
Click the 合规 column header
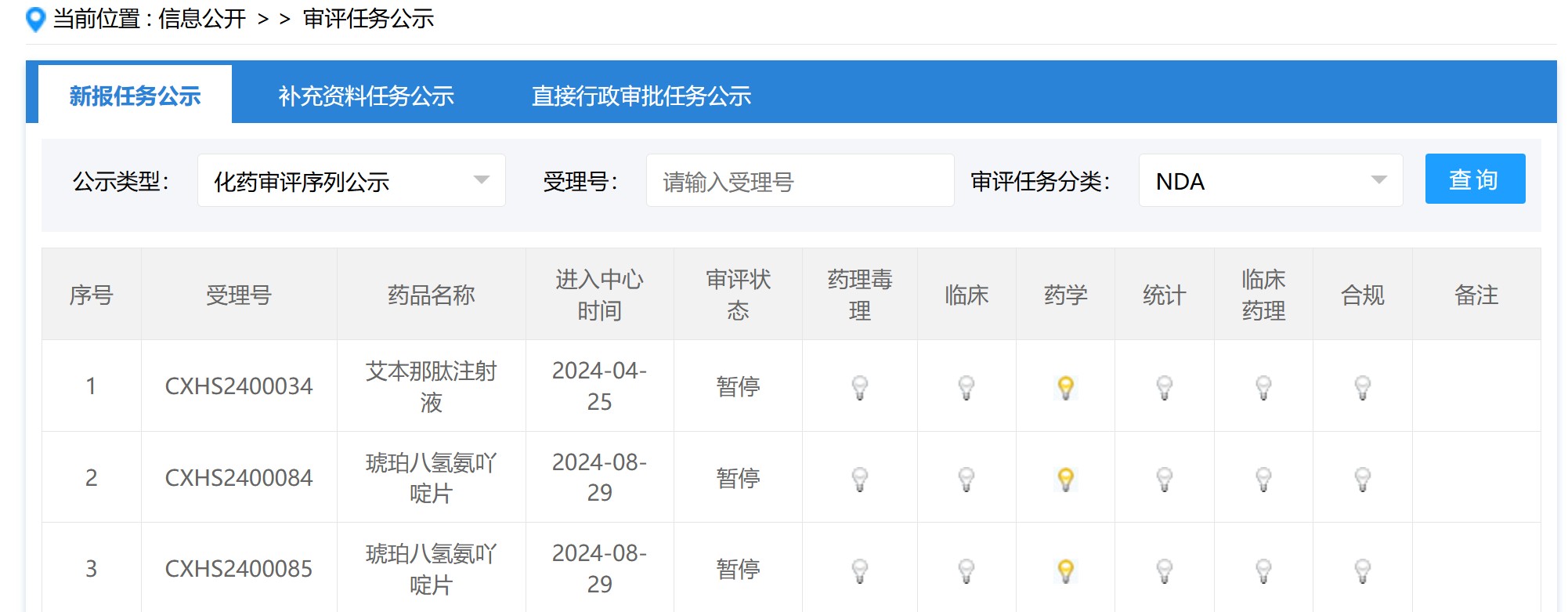click(x=1363, y=295)
